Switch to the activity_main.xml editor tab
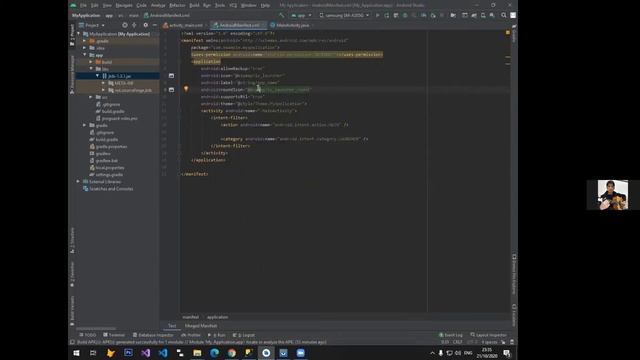Screen dimensions: 640x360 tap(183, 25)
